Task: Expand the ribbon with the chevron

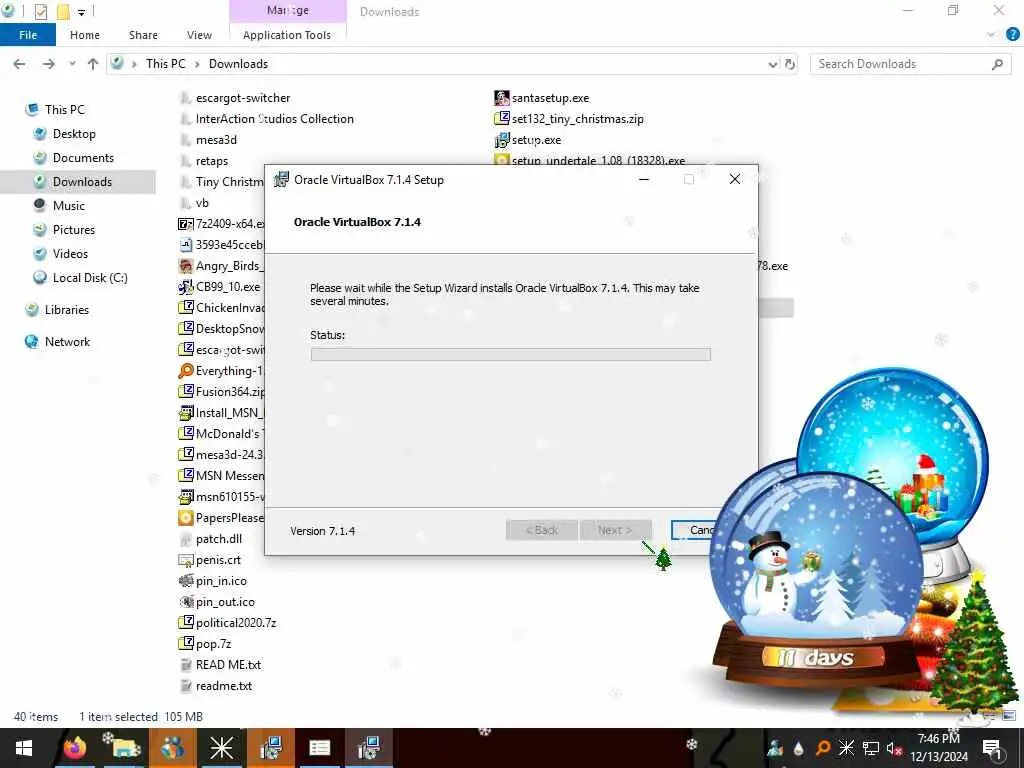Action: [991, 35]
